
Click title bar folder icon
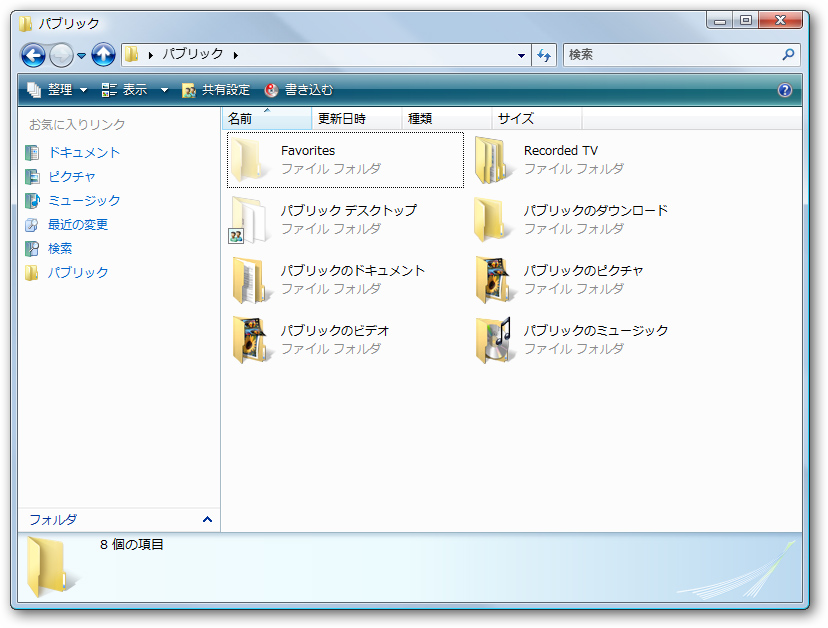coord(25,23)
